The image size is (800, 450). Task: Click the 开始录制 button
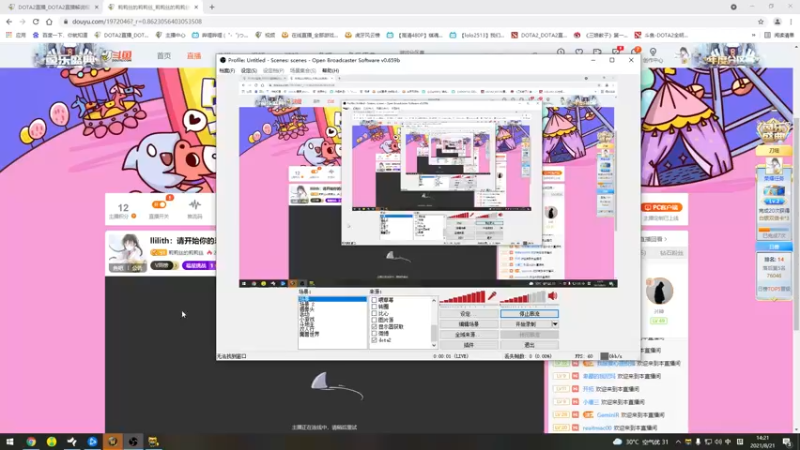click(526, 324)
